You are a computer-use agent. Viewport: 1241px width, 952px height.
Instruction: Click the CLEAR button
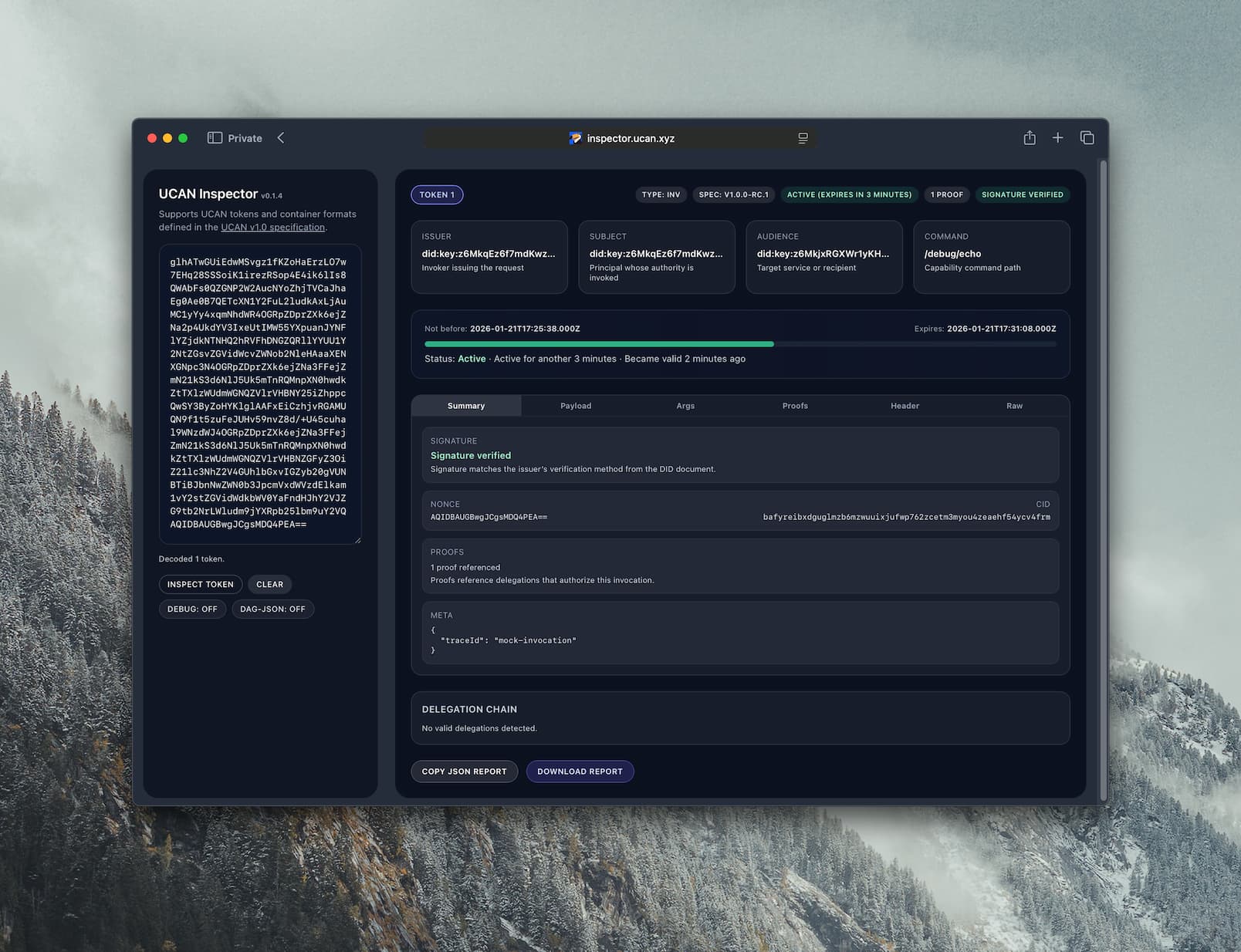[x=269, y=585]
